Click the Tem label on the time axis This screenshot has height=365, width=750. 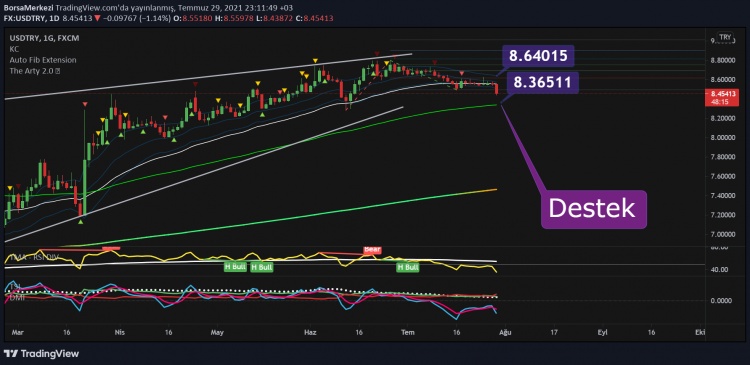(408, 332)
